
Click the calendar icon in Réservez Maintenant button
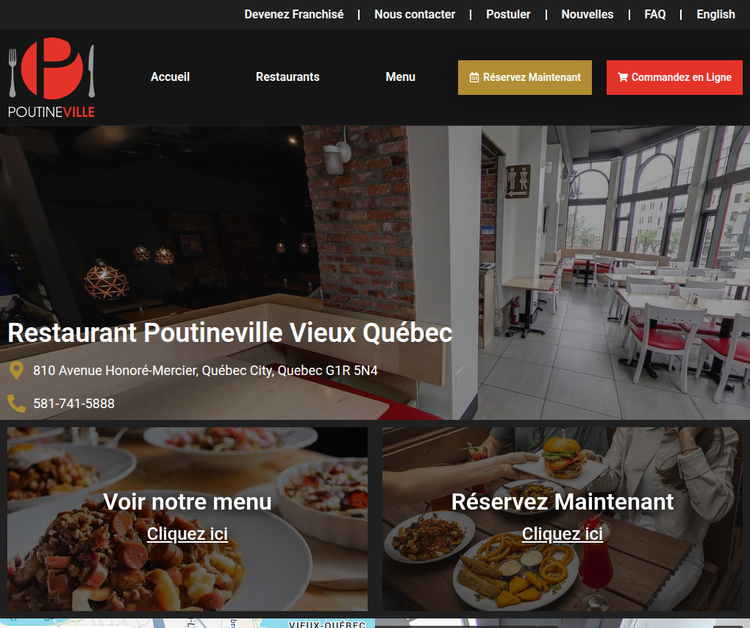coord(474,77)
